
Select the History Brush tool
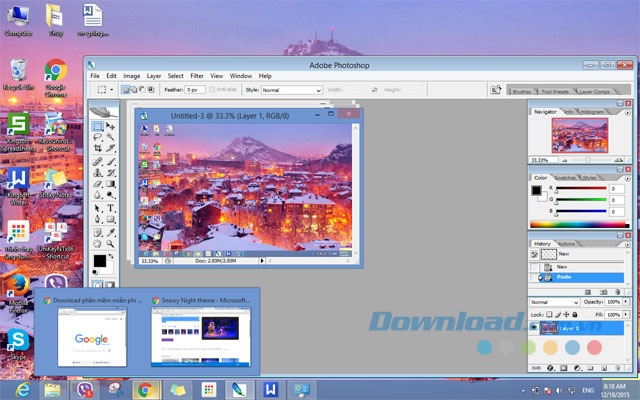pyautogui.click(x=110, y=173)
